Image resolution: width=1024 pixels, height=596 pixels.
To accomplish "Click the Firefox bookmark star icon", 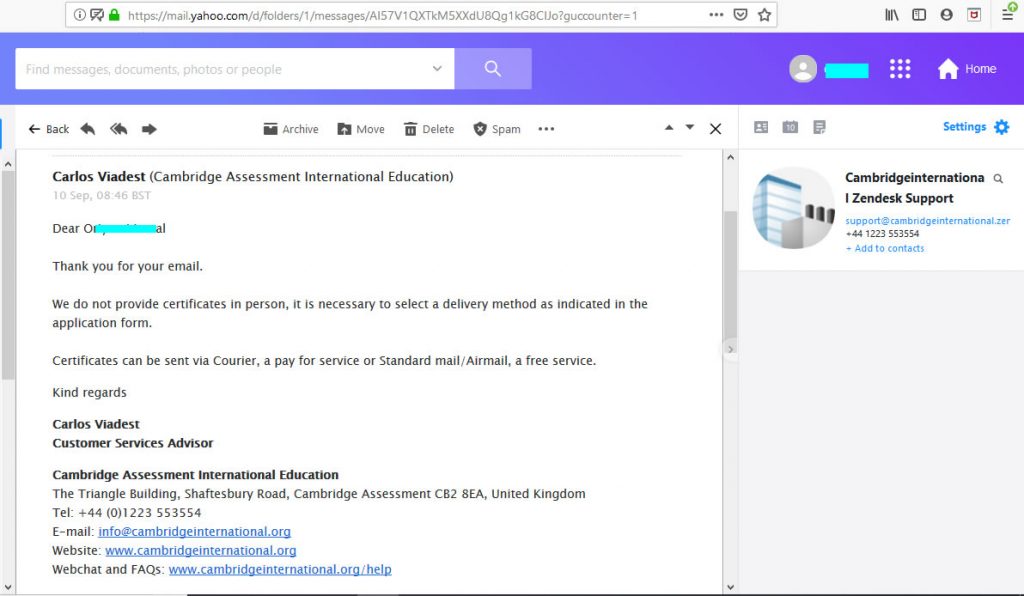I will pyautogui.click(x=764, y=14).
